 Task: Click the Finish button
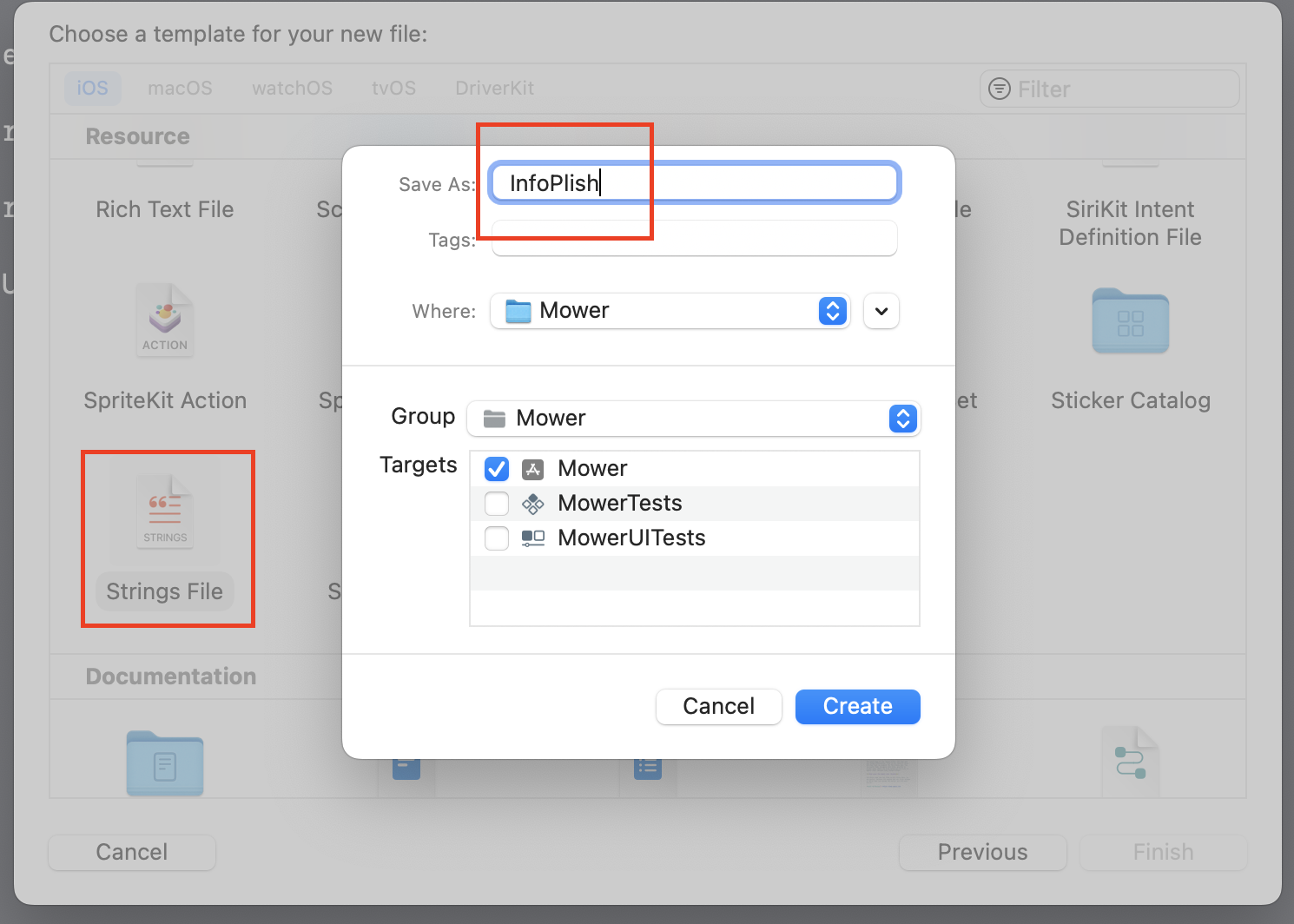[x=1164, y=852]
